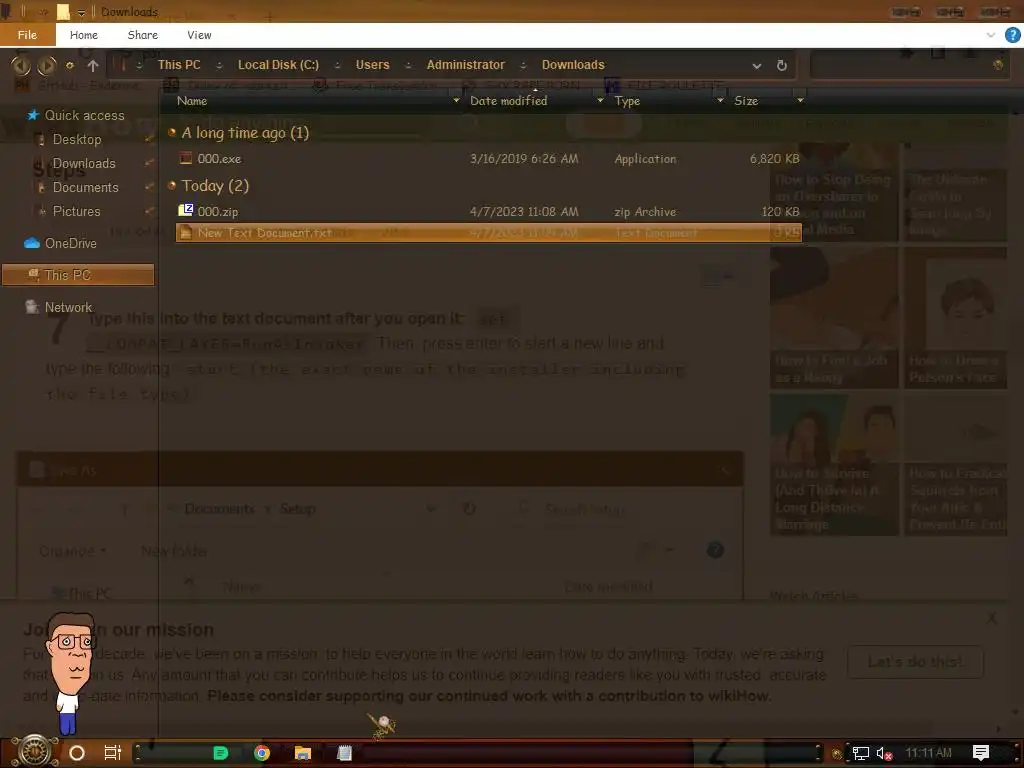Switch to File Explorer on taskbar
Screen dimensions: 1024x768
click(302, 753)
